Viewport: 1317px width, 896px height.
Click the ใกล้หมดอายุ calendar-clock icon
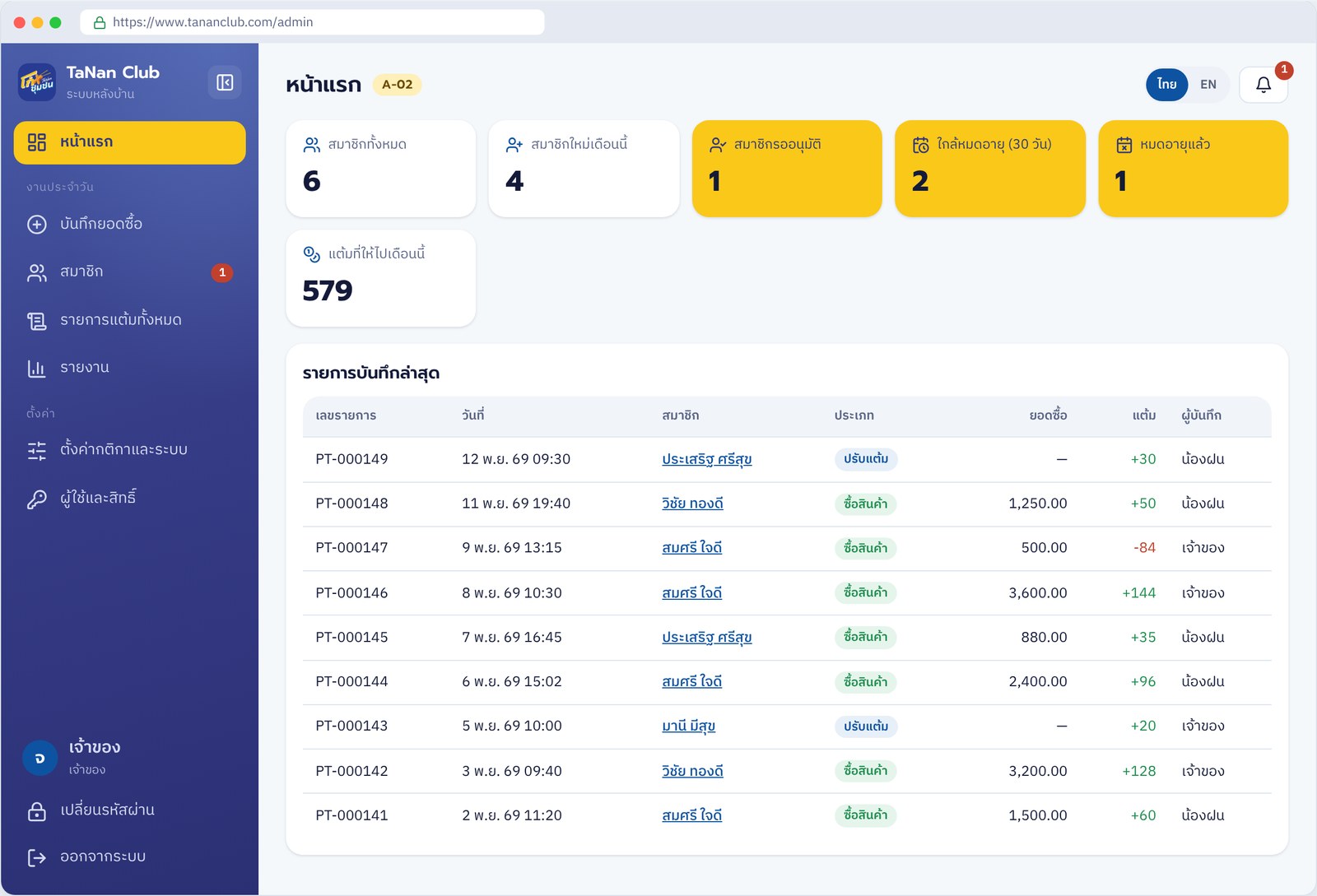[921, 145]
